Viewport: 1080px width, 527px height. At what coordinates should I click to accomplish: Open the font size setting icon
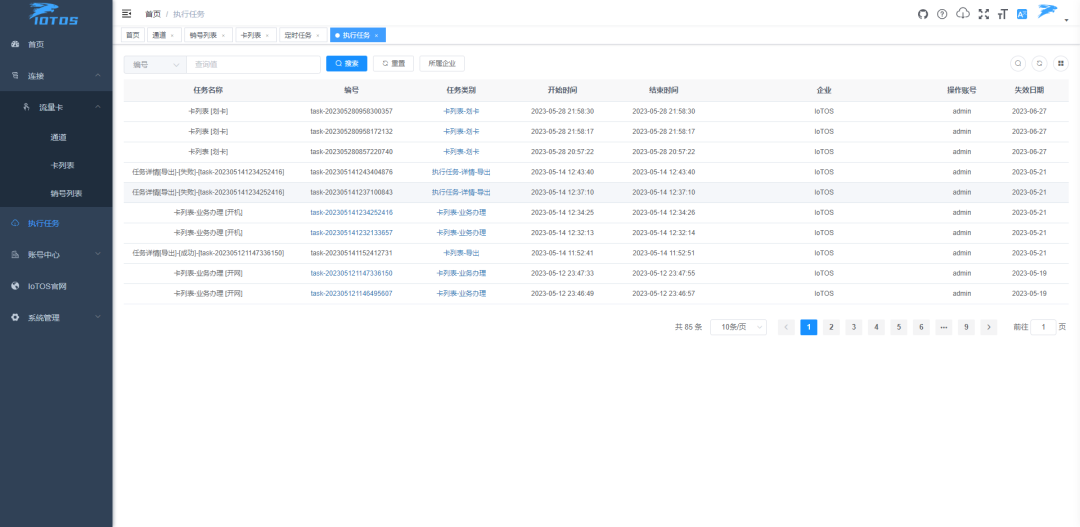pos(1002,14)
